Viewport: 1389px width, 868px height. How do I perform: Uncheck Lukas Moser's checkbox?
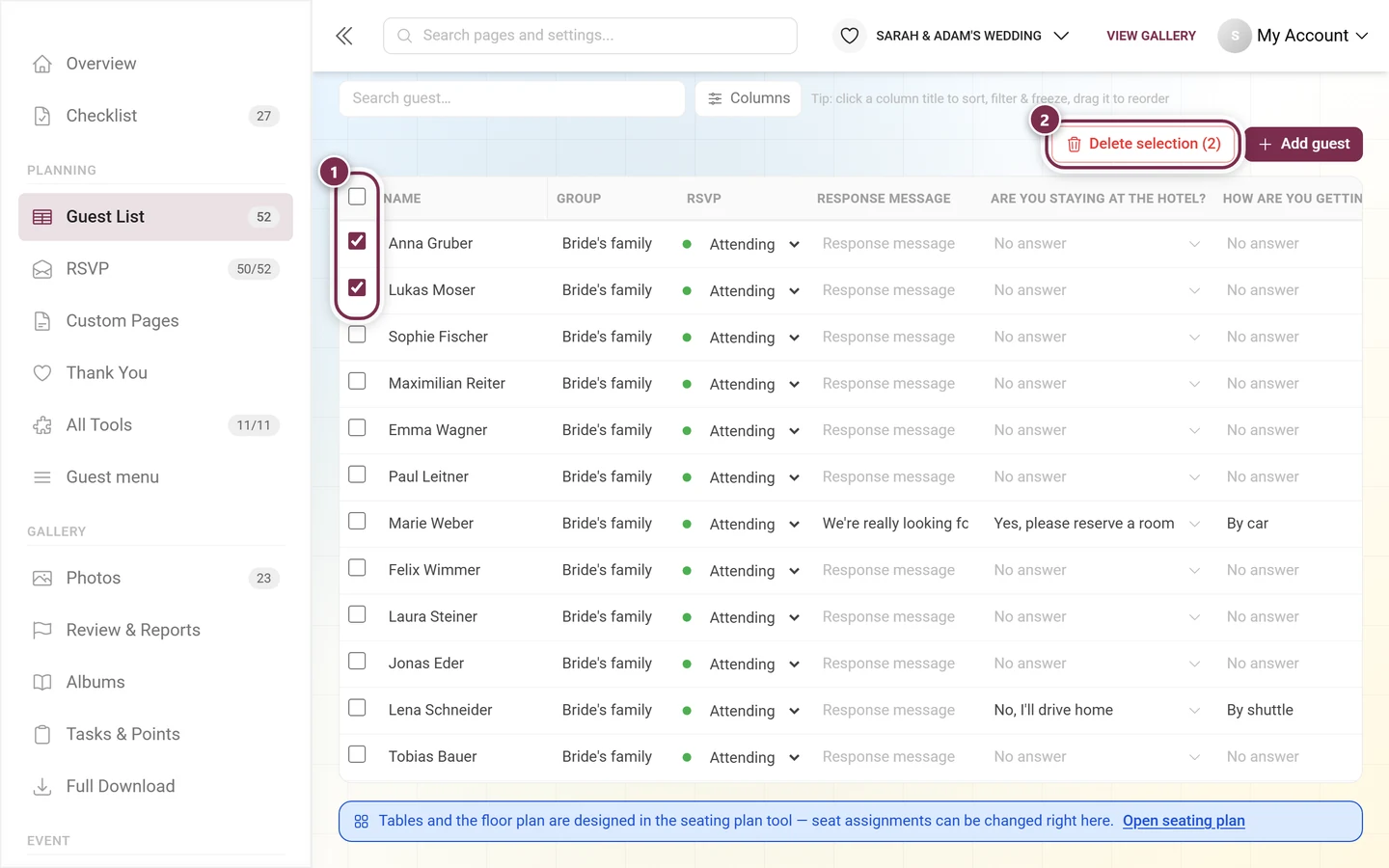pos(357,287)
